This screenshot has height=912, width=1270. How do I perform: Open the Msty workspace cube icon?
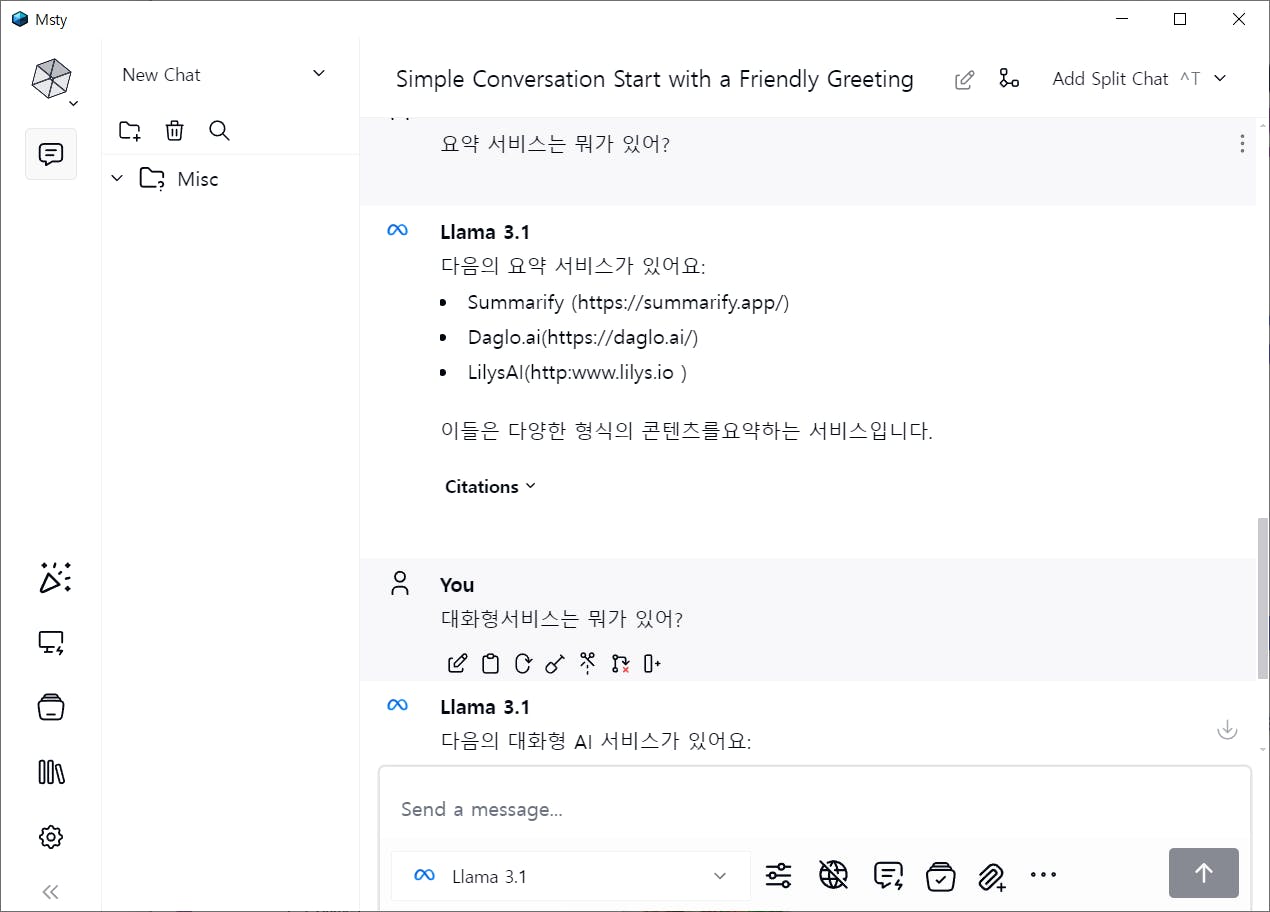pyautogui.click(x=51, y=78)
